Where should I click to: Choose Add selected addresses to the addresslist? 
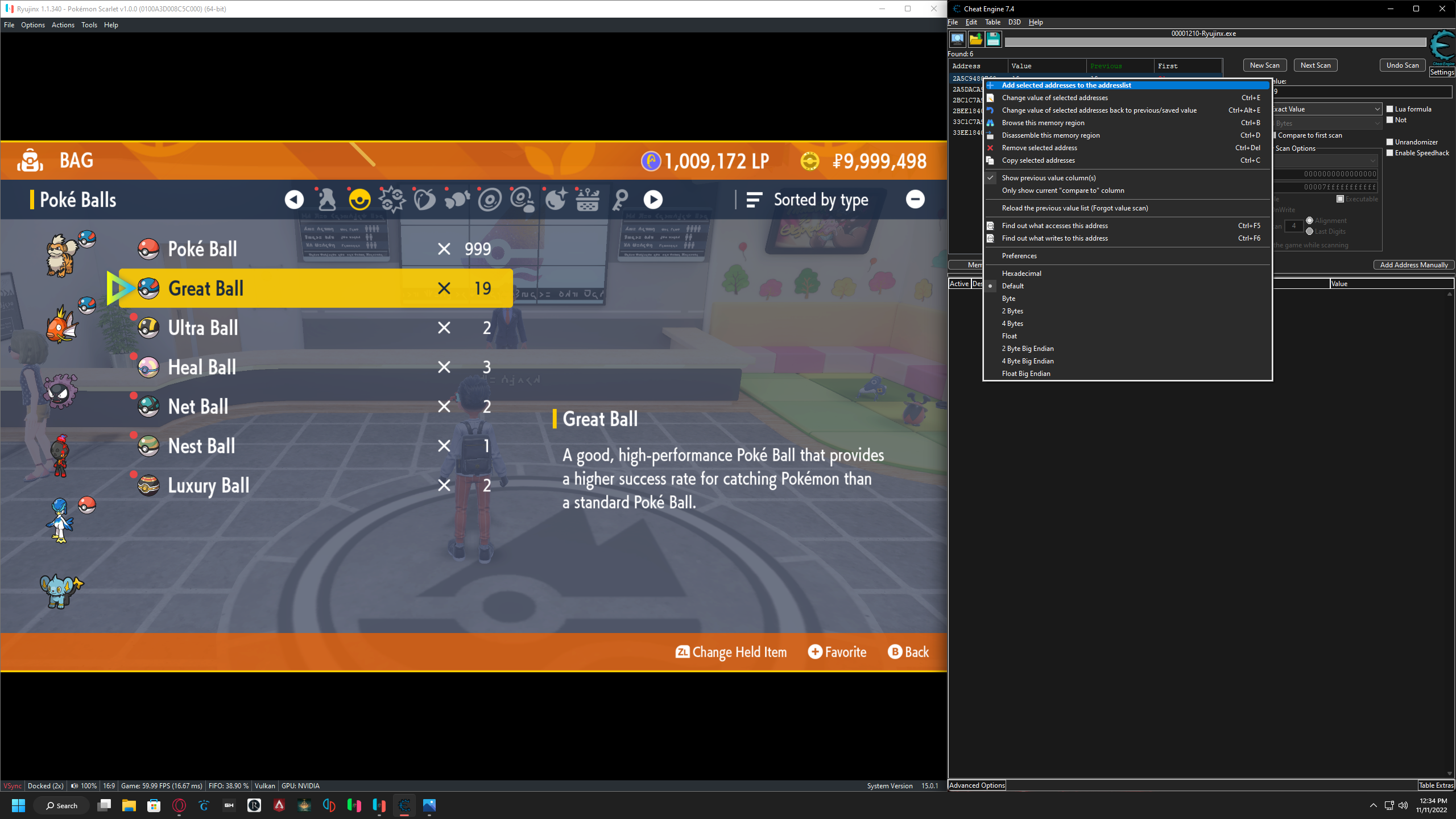pyautogui.click(x=1127, y=85)
